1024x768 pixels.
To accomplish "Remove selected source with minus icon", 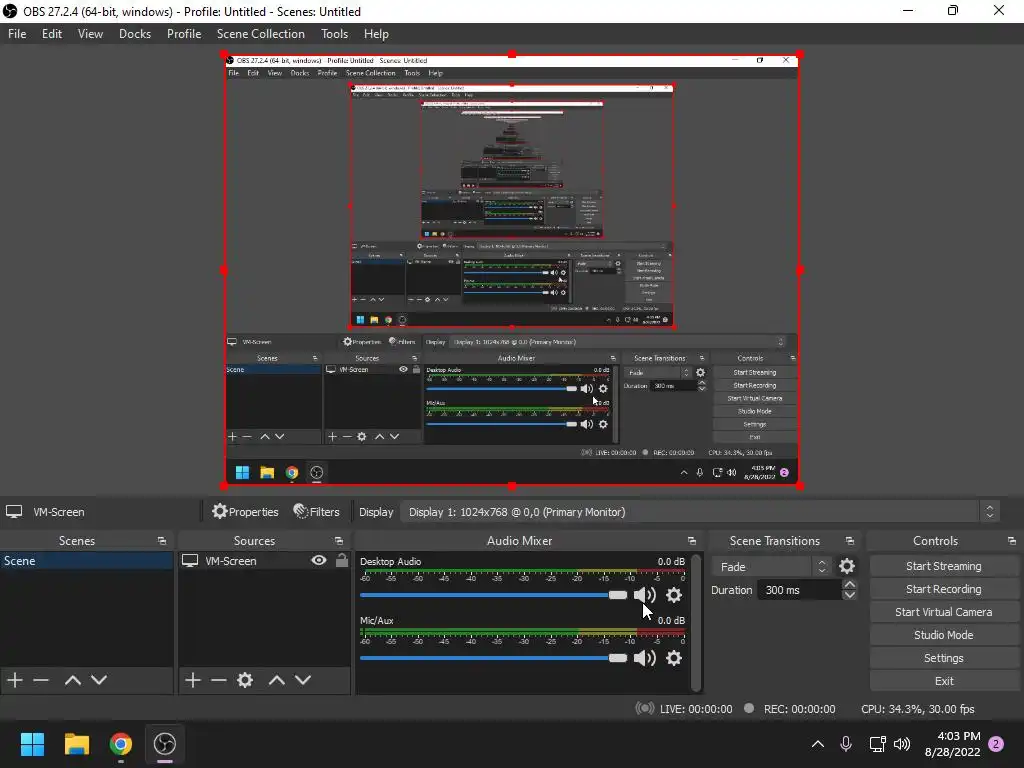I will 219,680.
